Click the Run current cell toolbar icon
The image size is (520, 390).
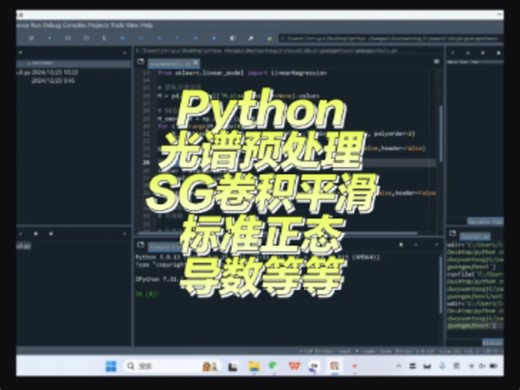[68, 38]
